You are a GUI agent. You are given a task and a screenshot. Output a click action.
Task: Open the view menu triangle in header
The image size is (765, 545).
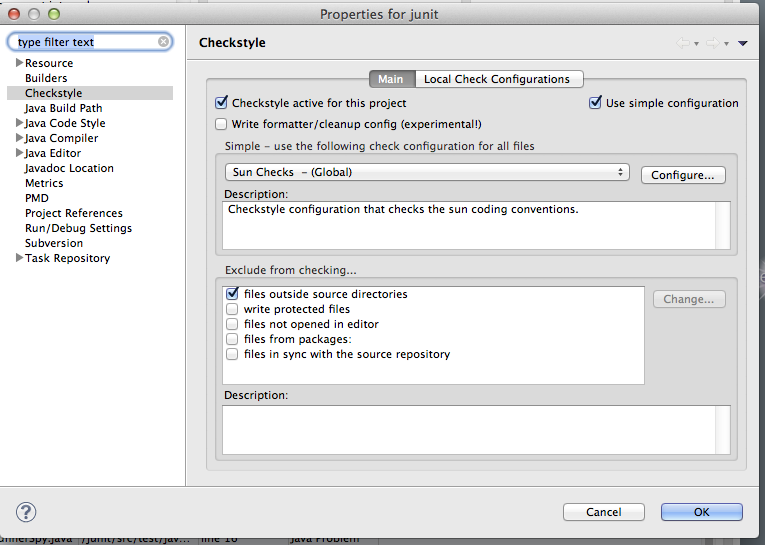coord(743,43)
